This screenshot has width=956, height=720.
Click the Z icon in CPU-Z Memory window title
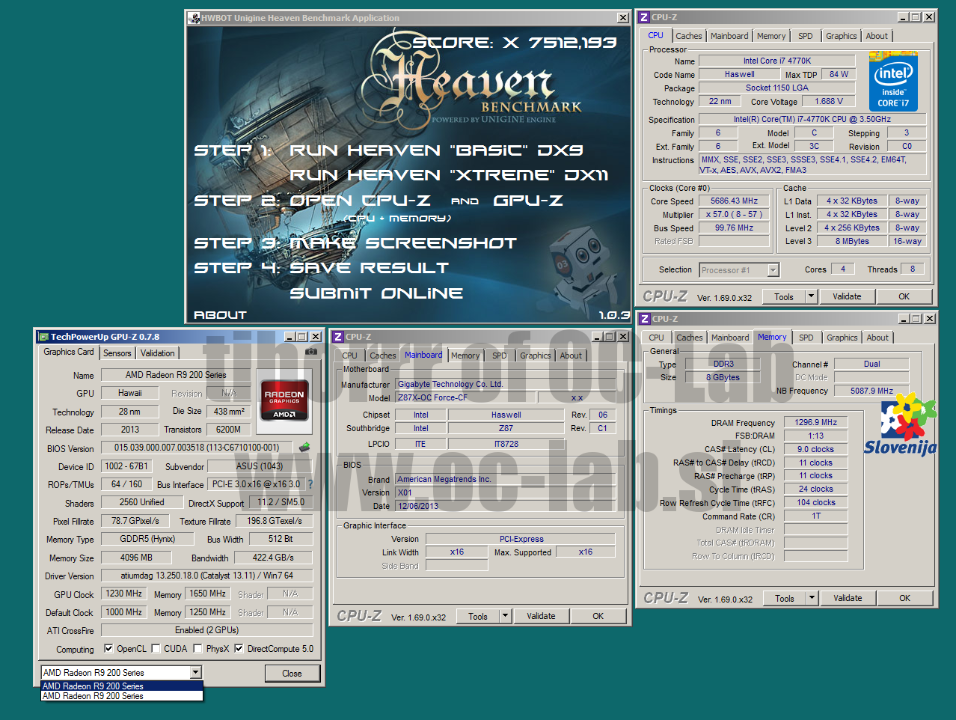click(644, 319)
